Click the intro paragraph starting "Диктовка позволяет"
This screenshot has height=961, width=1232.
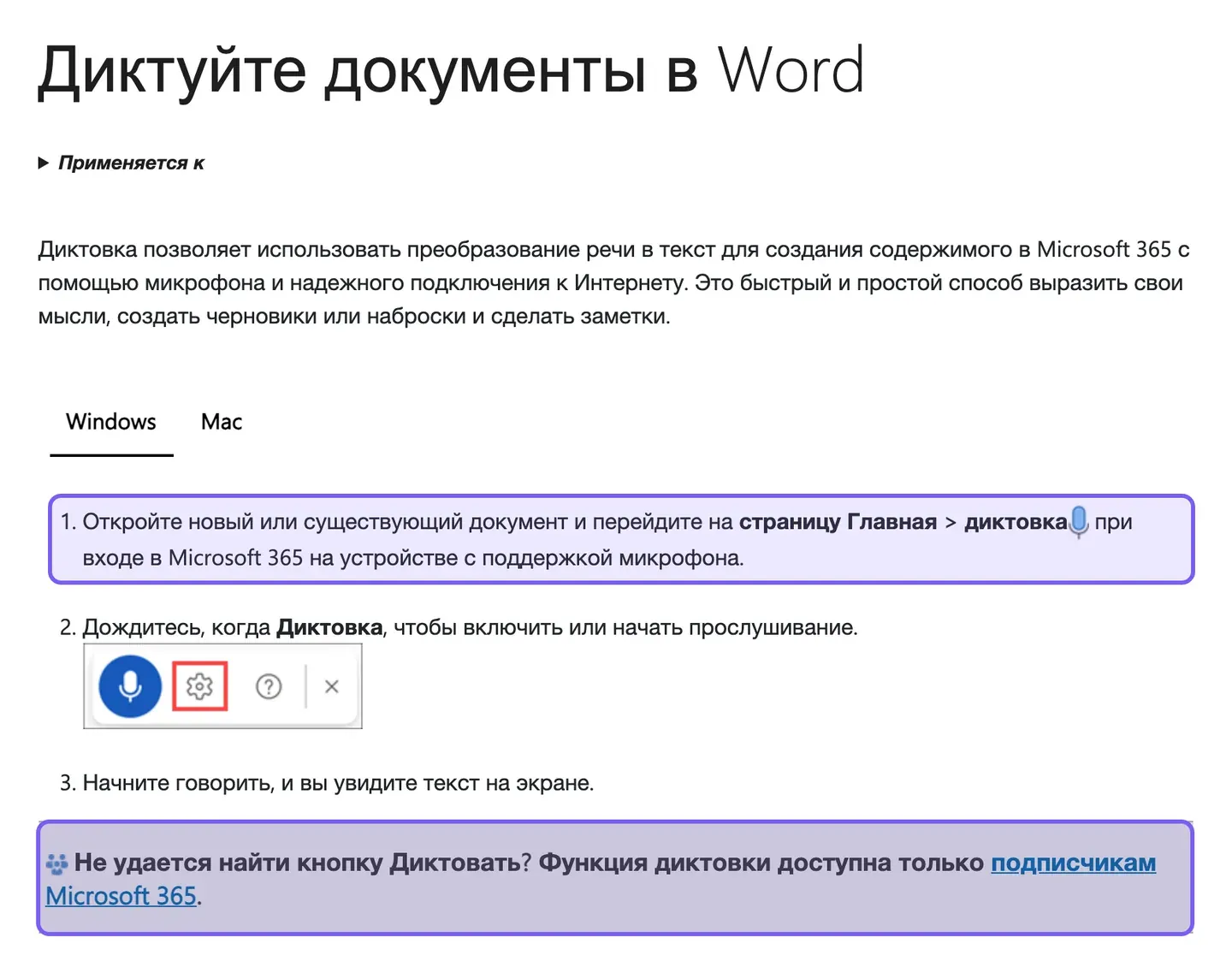tap(614, 282)
